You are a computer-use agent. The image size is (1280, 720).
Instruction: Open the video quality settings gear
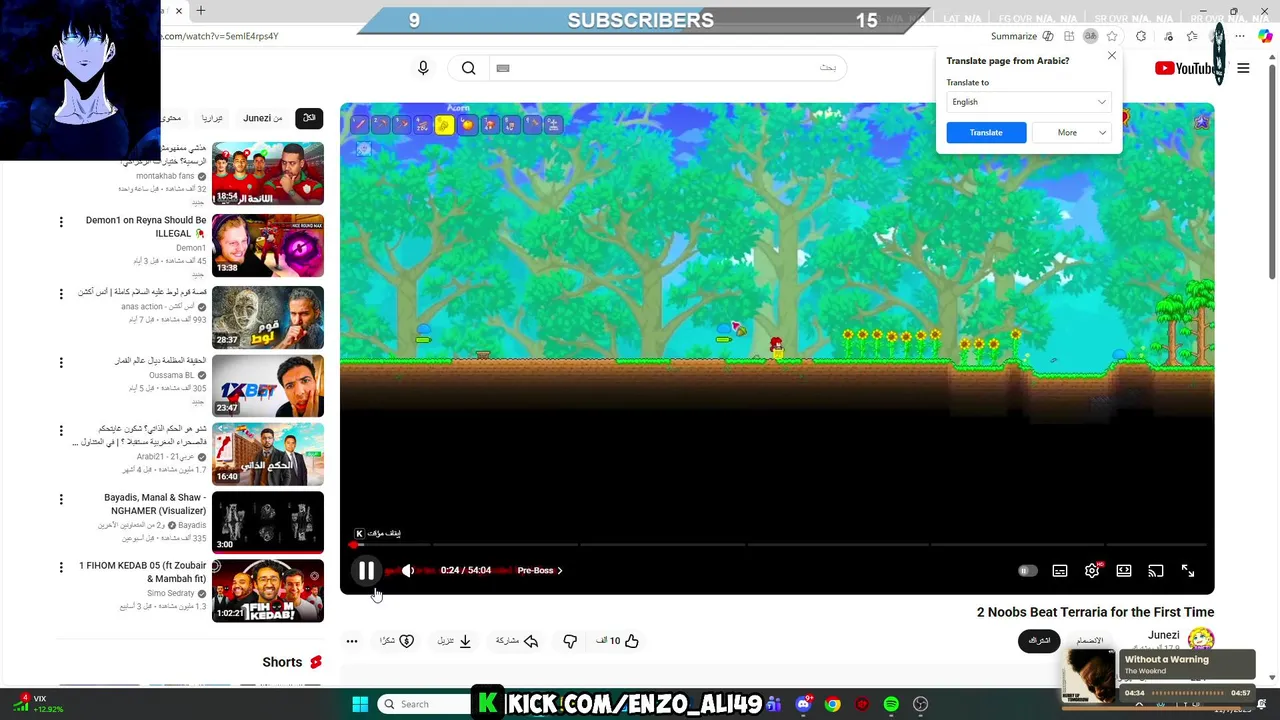click(1092, 571)
